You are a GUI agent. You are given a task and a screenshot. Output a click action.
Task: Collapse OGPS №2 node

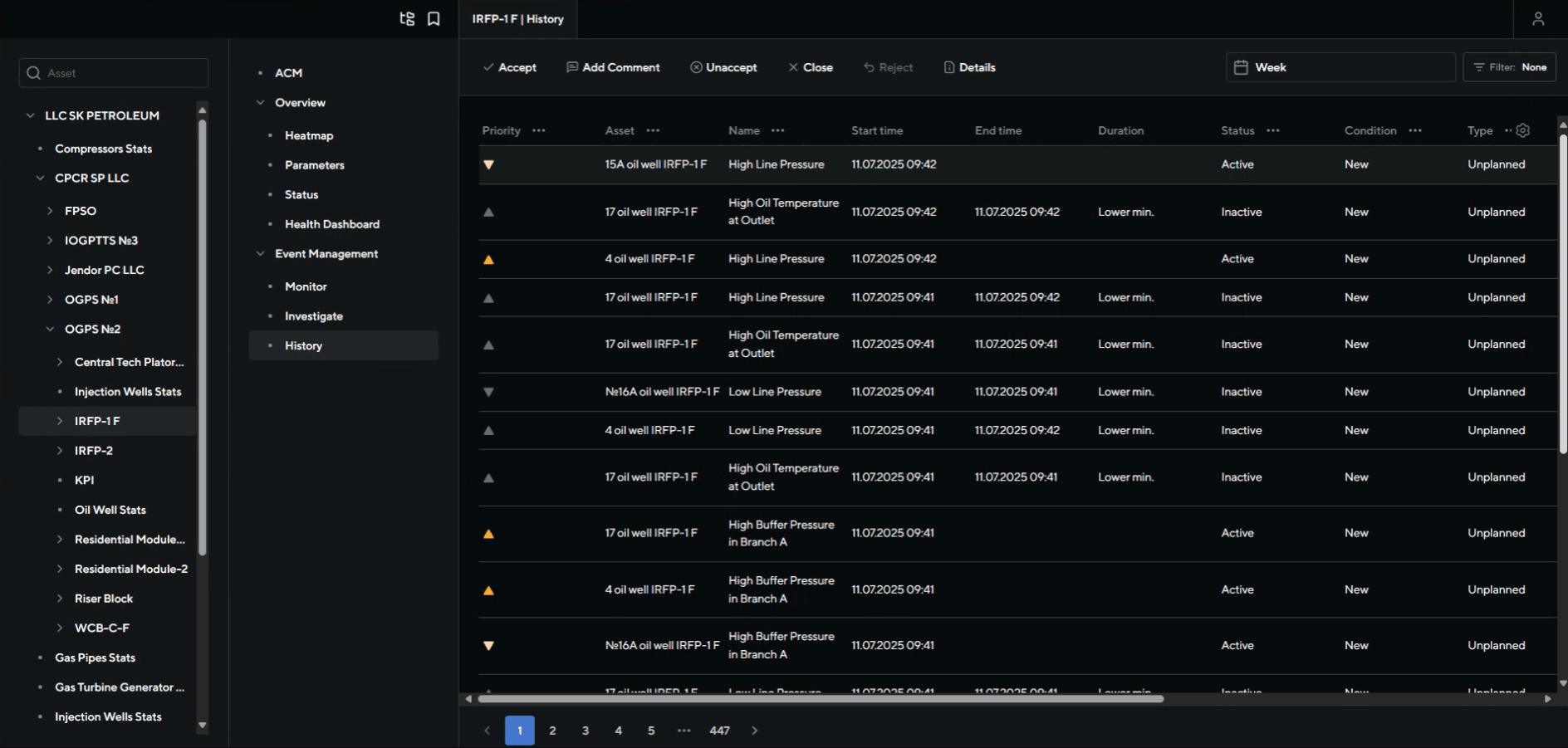click(x=50, y=329)
